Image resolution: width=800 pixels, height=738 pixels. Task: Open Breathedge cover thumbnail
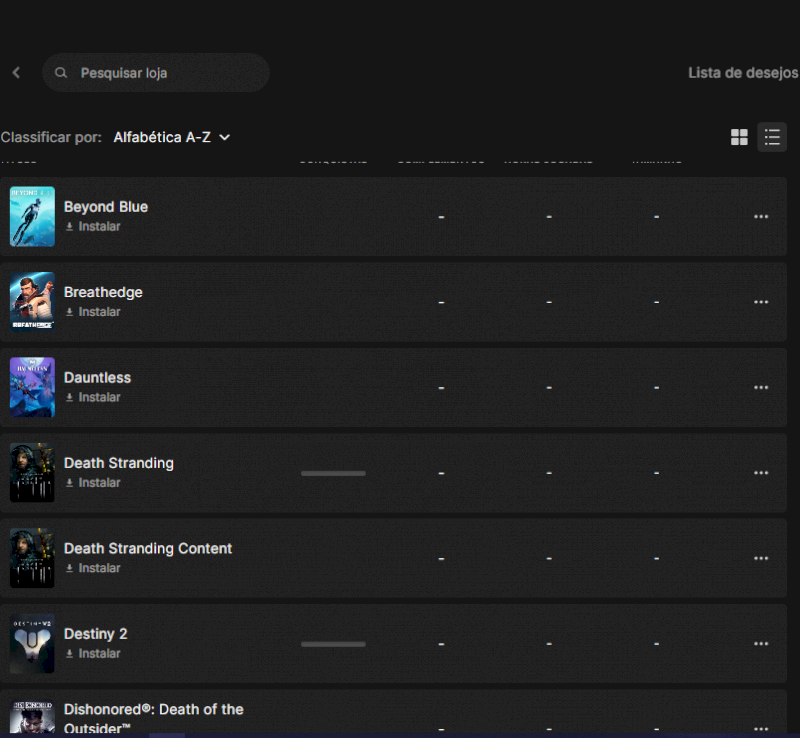click(32, 302)
